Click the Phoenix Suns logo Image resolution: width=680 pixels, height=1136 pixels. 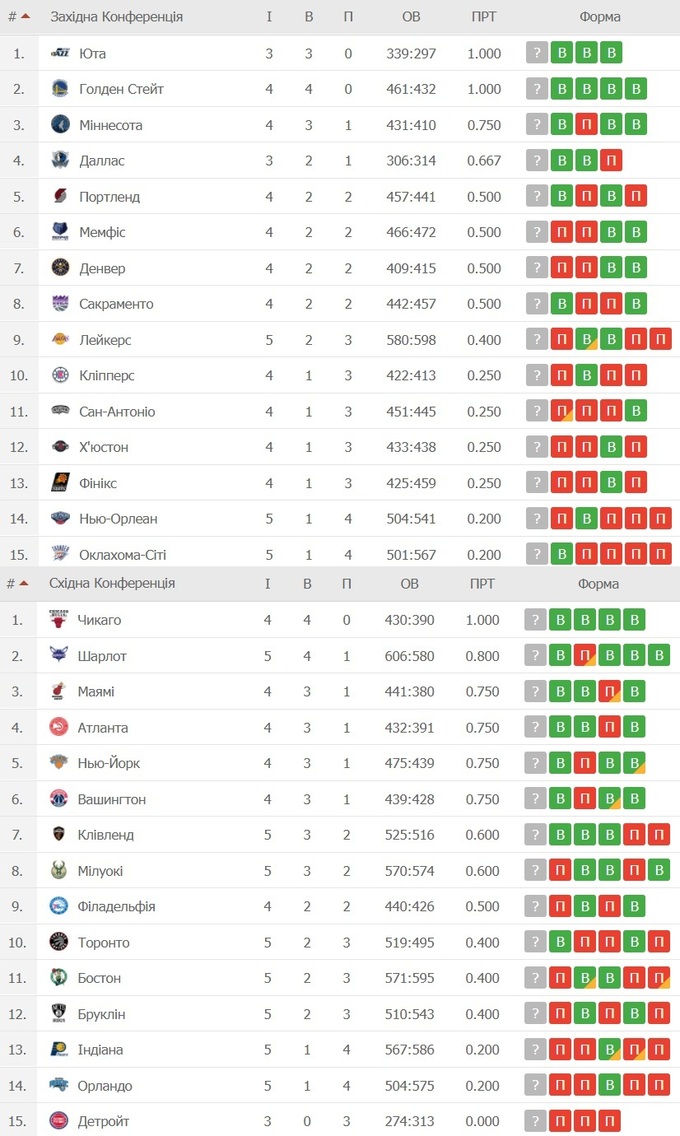pos(61,483)
